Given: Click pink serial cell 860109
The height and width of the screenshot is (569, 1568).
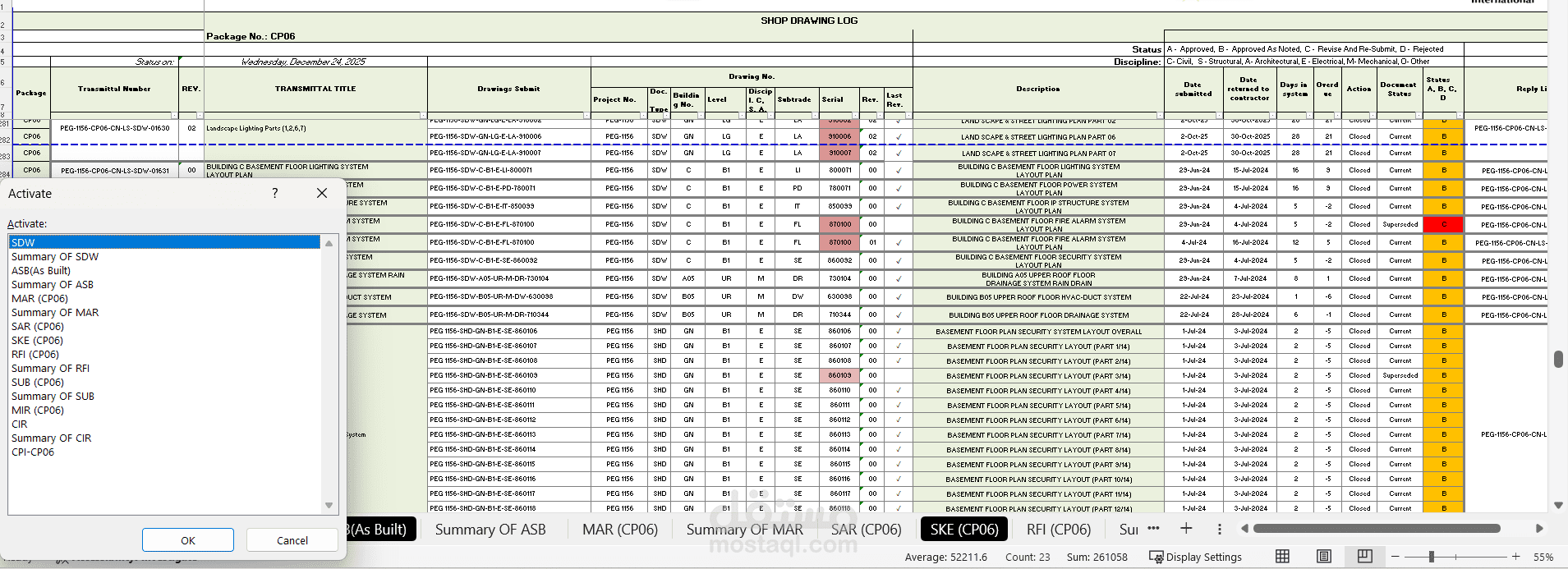Looking at the screenshot, I should (x=839, y=375).
